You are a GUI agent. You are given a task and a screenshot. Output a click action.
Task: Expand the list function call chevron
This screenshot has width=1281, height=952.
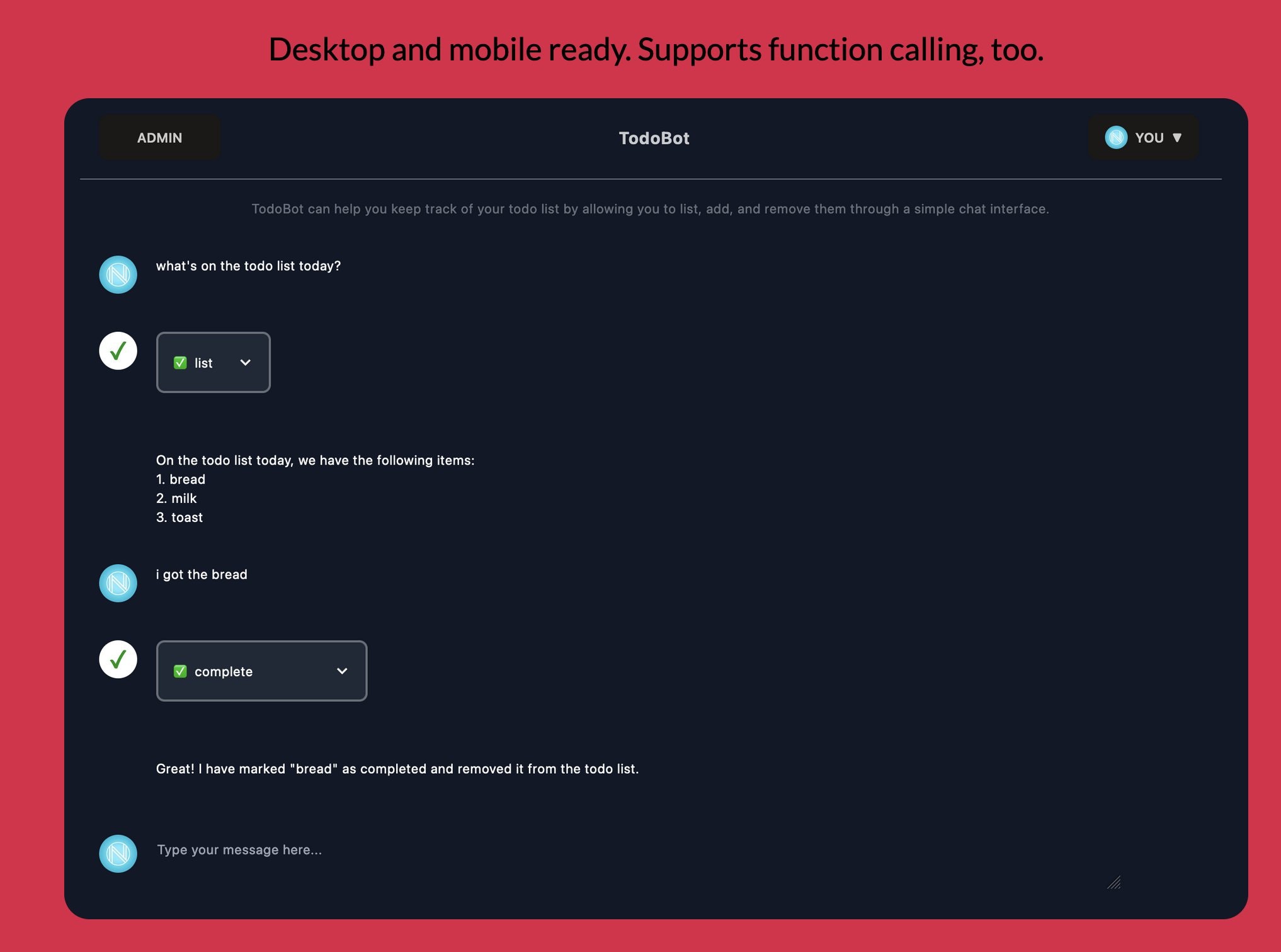click(x=246, y=363)
